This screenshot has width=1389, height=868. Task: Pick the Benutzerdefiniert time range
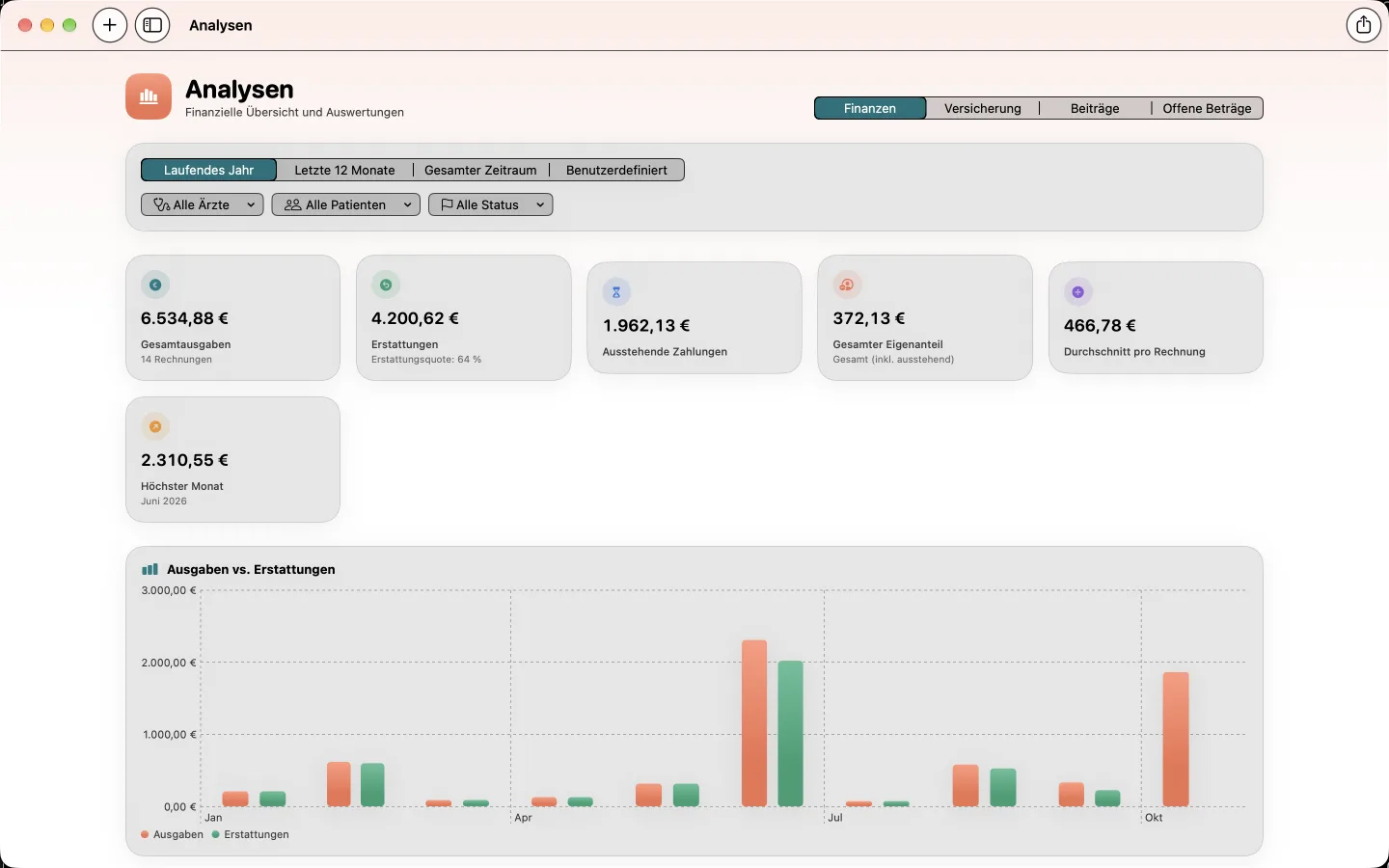[x=616, y=170]
